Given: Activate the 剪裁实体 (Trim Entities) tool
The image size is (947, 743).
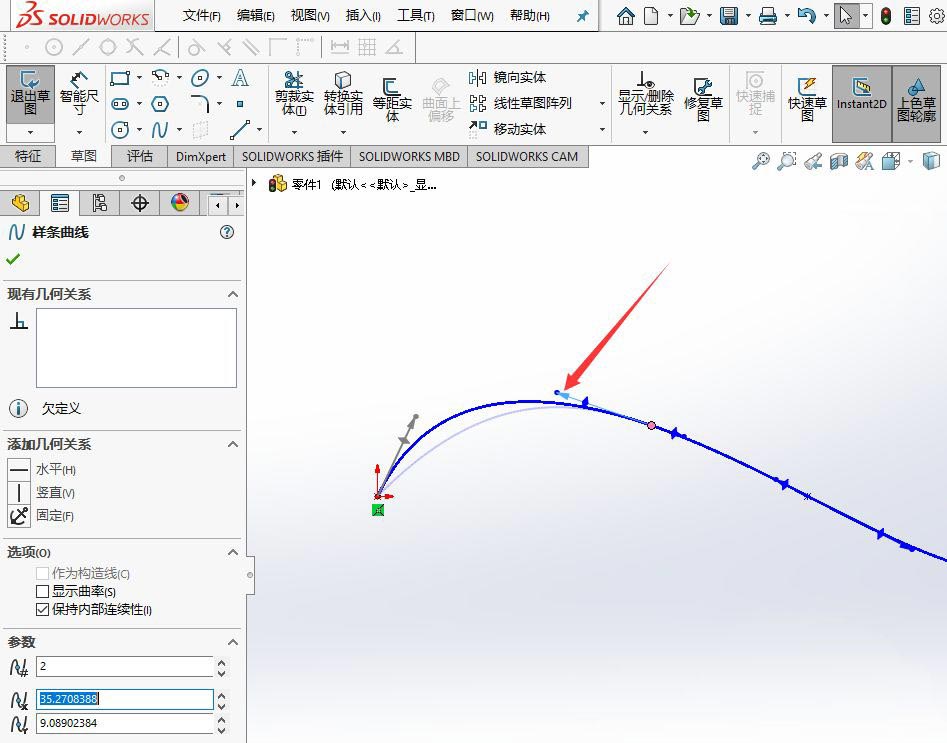Looking at the screenshot, I should tap(292, 95).
